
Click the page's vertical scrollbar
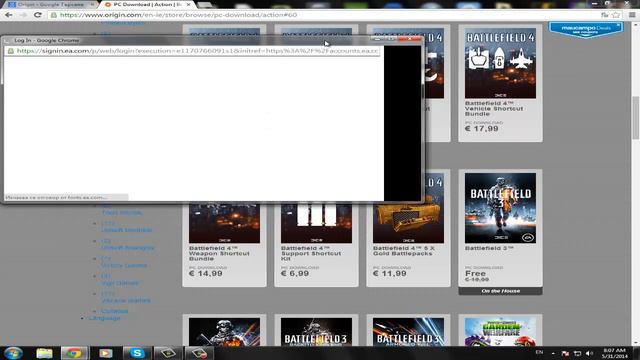tap(636, 118)
